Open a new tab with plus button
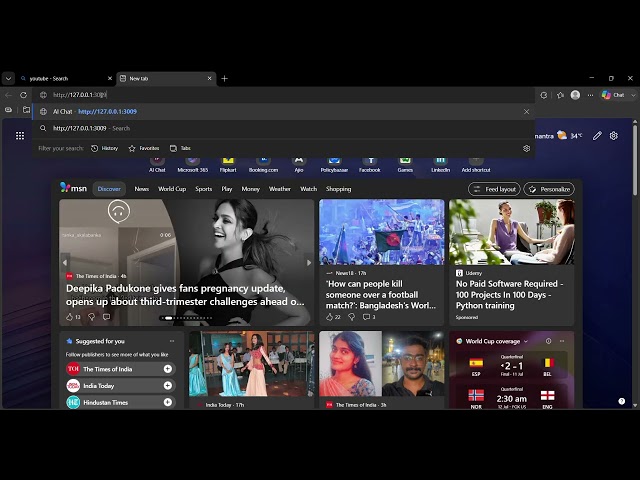Viewport: 640px width, 480px height. click(x=224, y=78)
